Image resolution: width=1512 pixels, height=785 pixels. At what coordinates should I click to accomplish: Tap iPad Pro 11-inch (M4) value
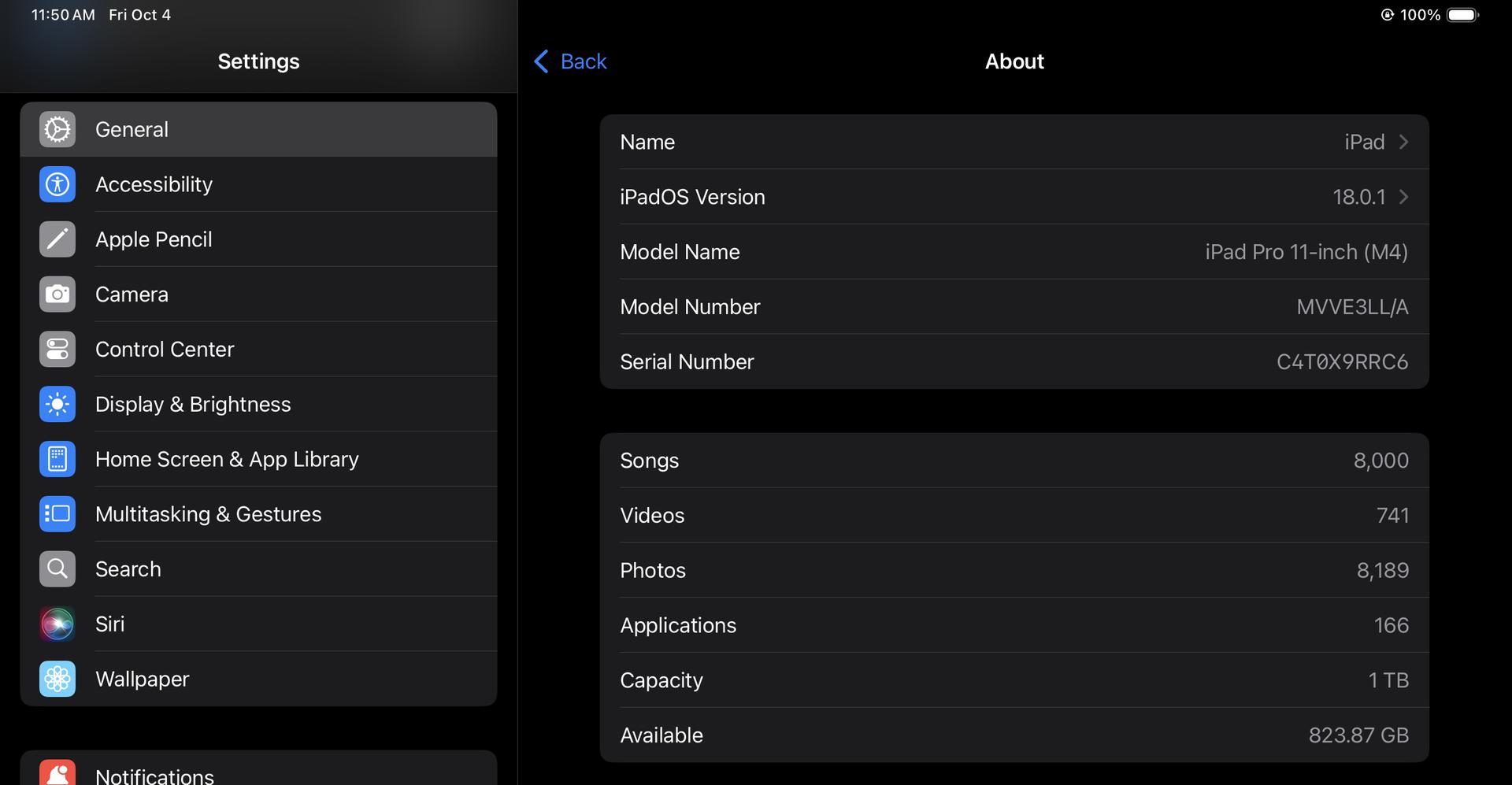[x=1306, y=252]
